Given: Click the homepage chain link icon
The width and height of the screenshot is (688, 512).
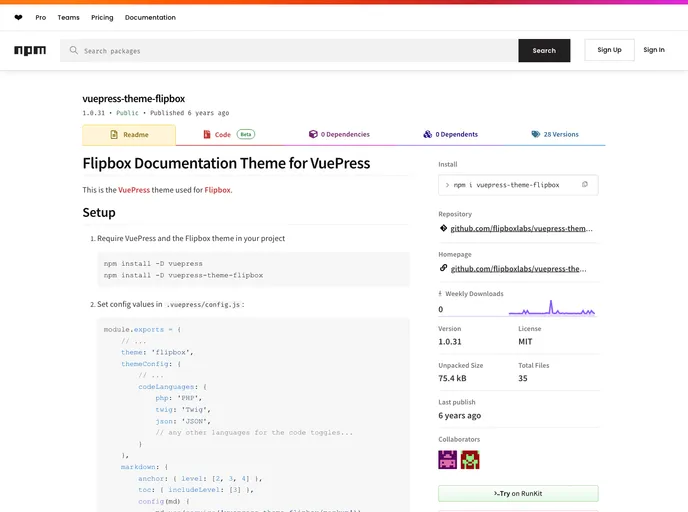Looking at the screenshot, I should click(443, 268).
